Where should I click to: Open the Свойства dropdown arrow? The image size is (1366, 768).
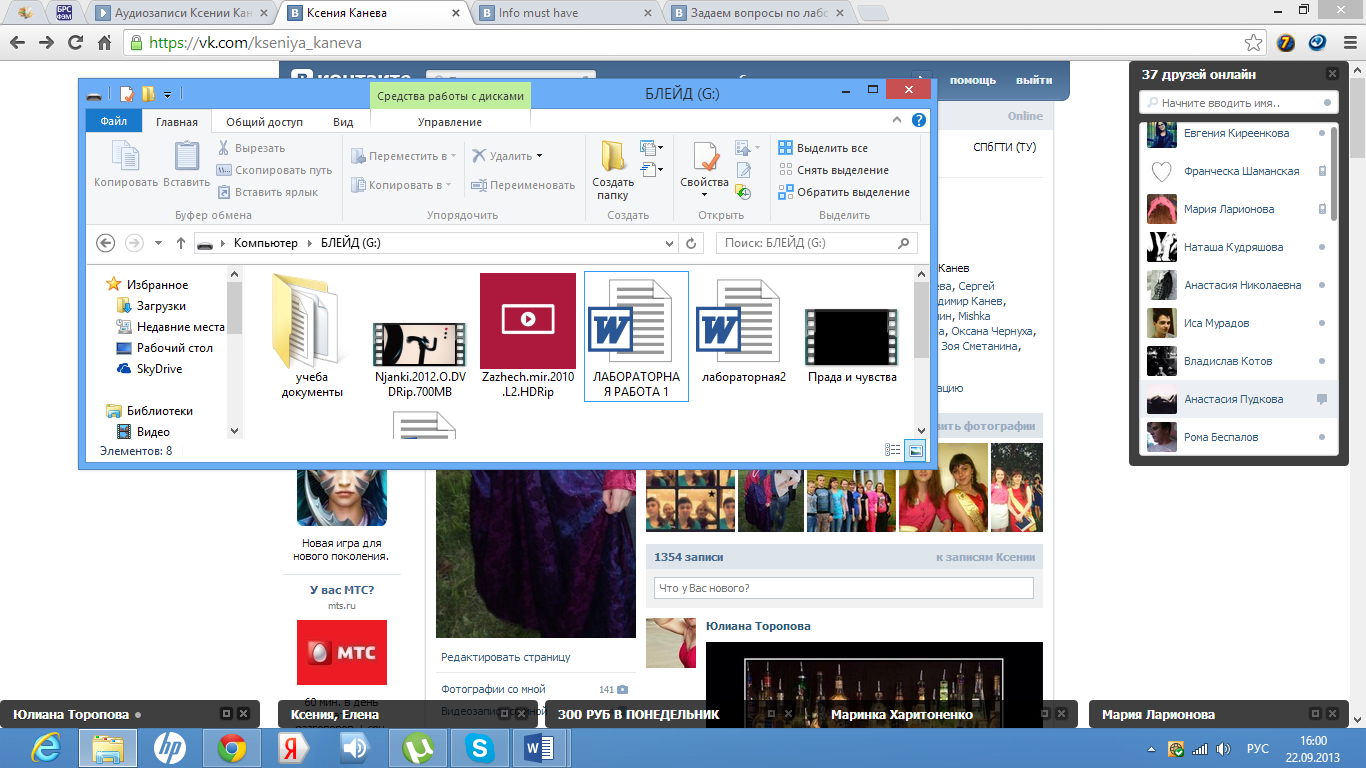[705, 194]
